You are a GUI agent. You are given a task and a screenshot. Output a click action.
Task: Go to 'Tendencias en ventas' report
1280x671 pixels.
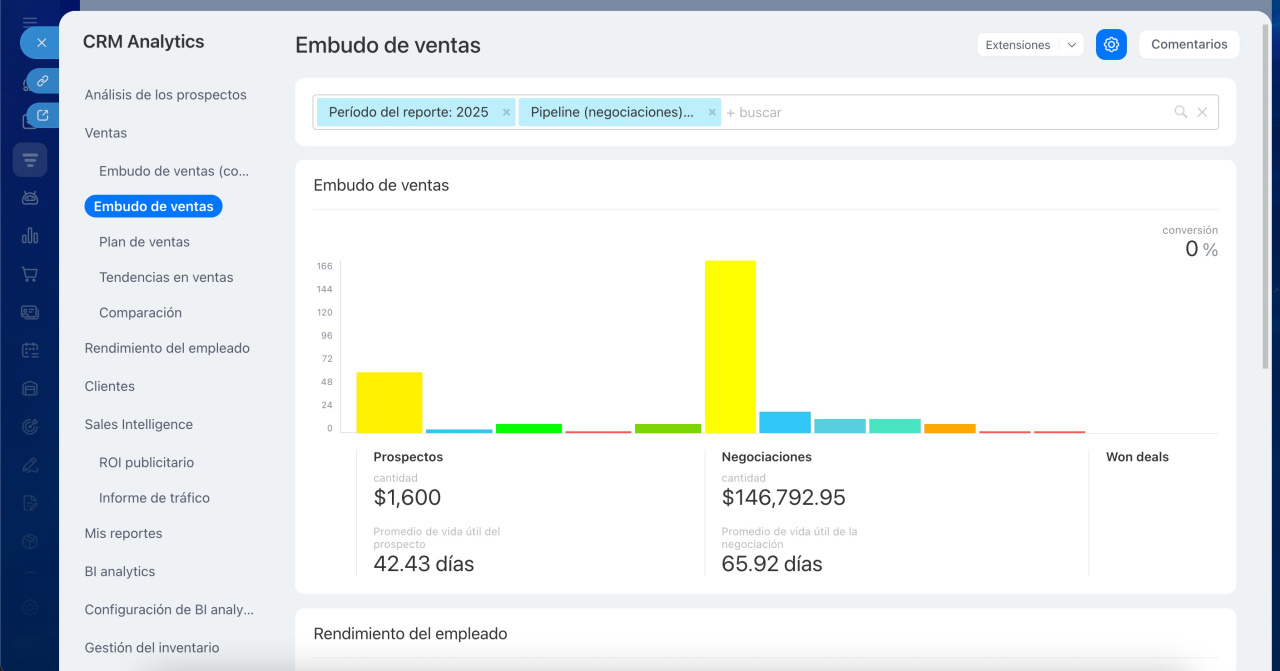166,277
